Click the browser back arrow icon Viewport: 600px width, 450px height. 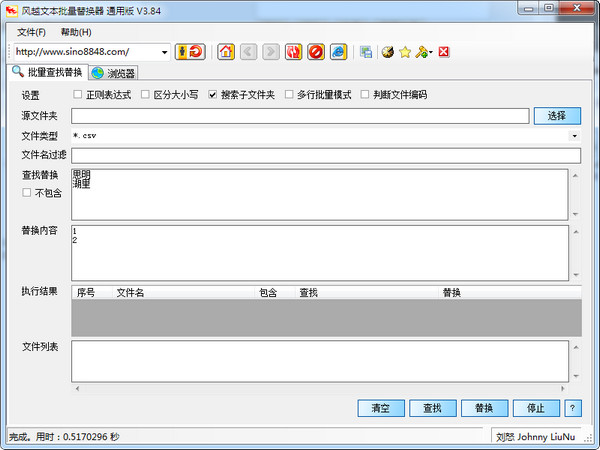click(248, 52)
